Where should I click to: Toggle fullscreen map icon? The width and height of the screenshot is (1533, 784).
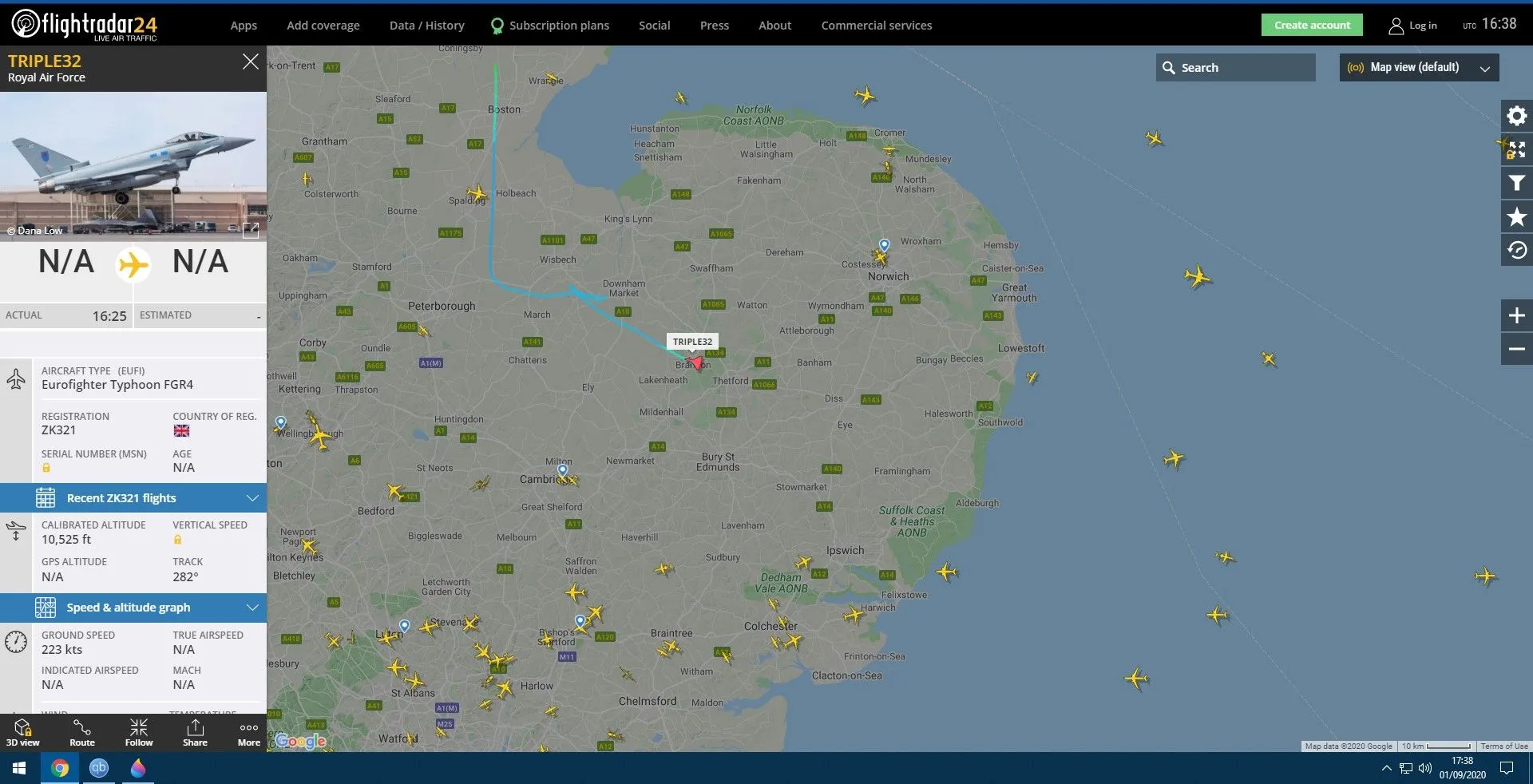click(x=1516, y=150)
